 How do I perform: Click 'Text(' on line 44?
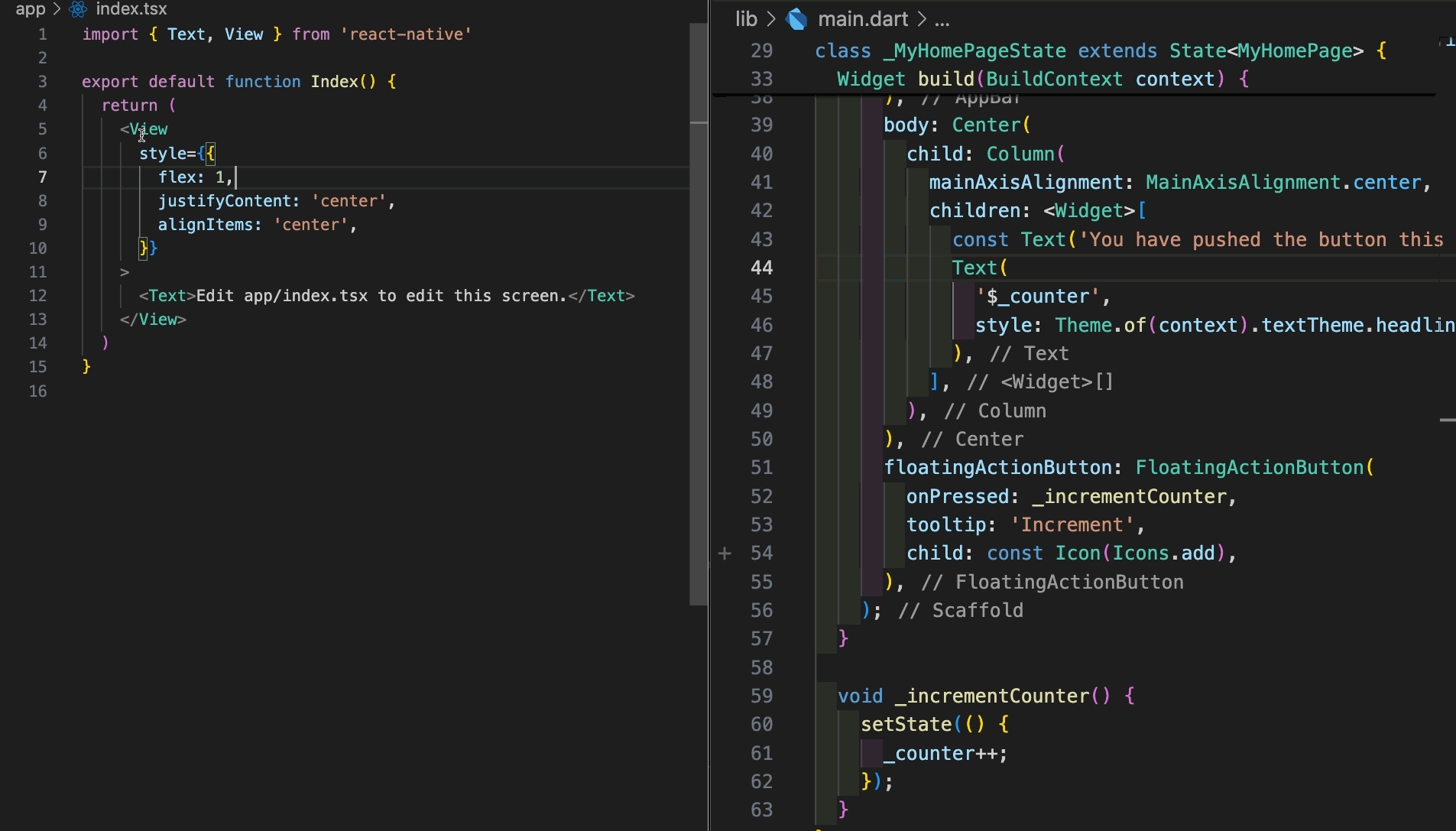[x=980, y=268]
